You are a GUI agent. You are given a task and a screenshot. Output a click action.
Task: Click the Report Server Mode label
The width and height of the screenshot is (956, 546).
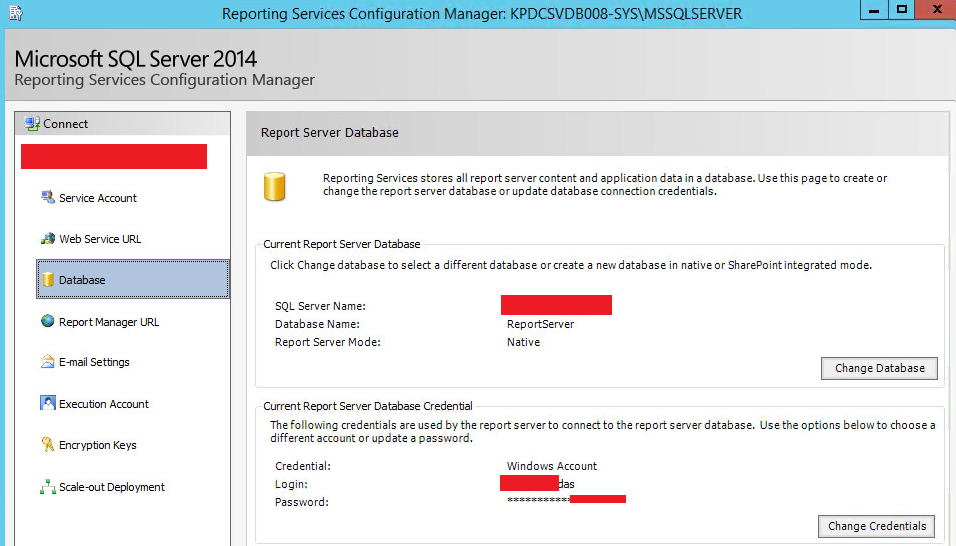click(x=327, y=342)
